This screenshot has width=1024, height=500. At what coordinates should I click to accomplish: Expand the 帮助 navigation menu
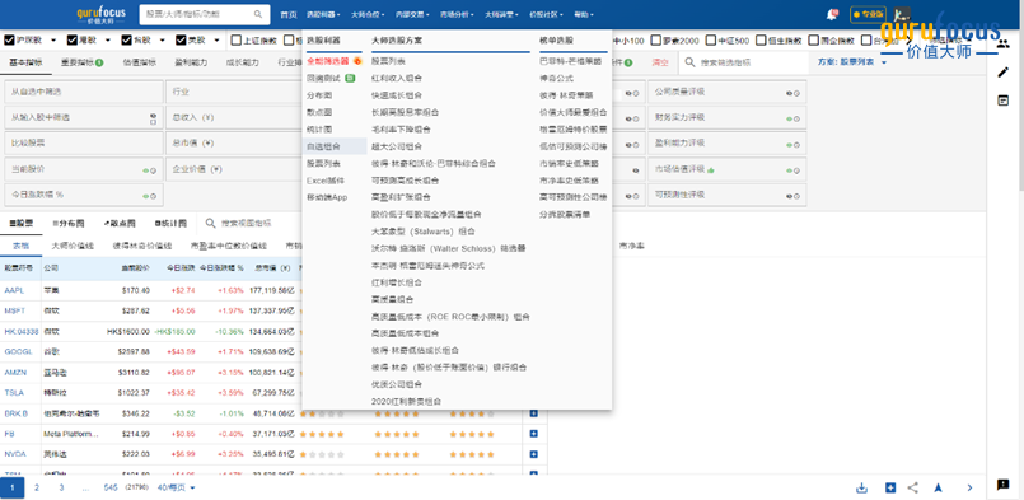tap(583, 14)
